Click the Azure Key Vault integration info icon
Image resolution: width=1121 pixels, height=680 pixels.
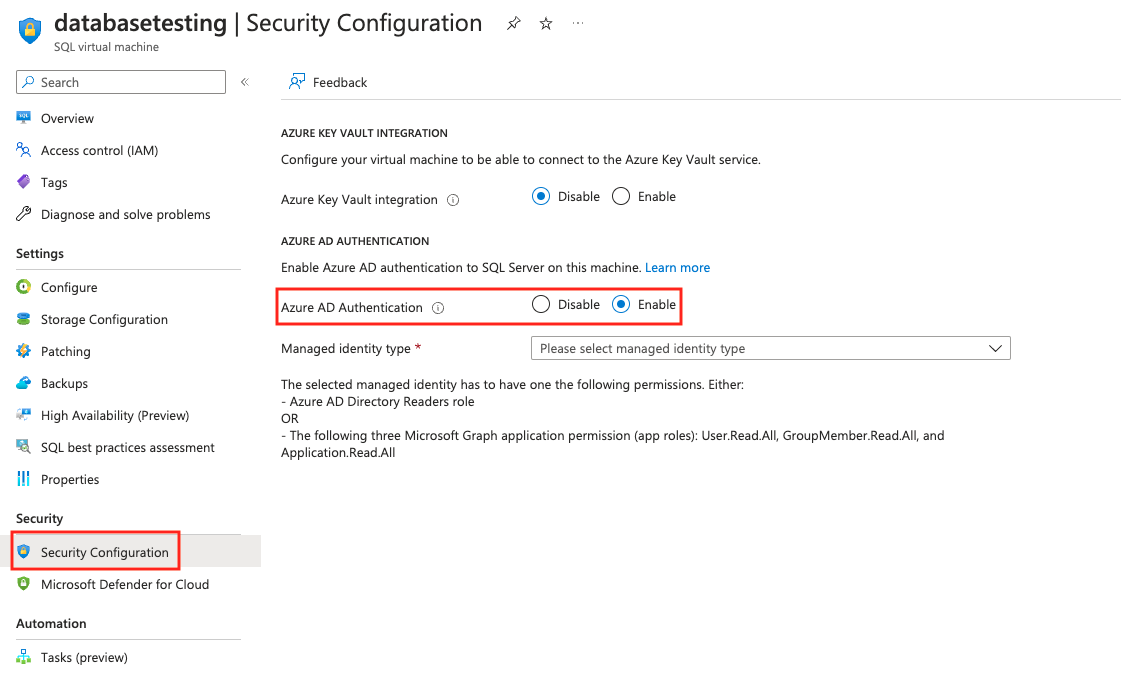453,200
